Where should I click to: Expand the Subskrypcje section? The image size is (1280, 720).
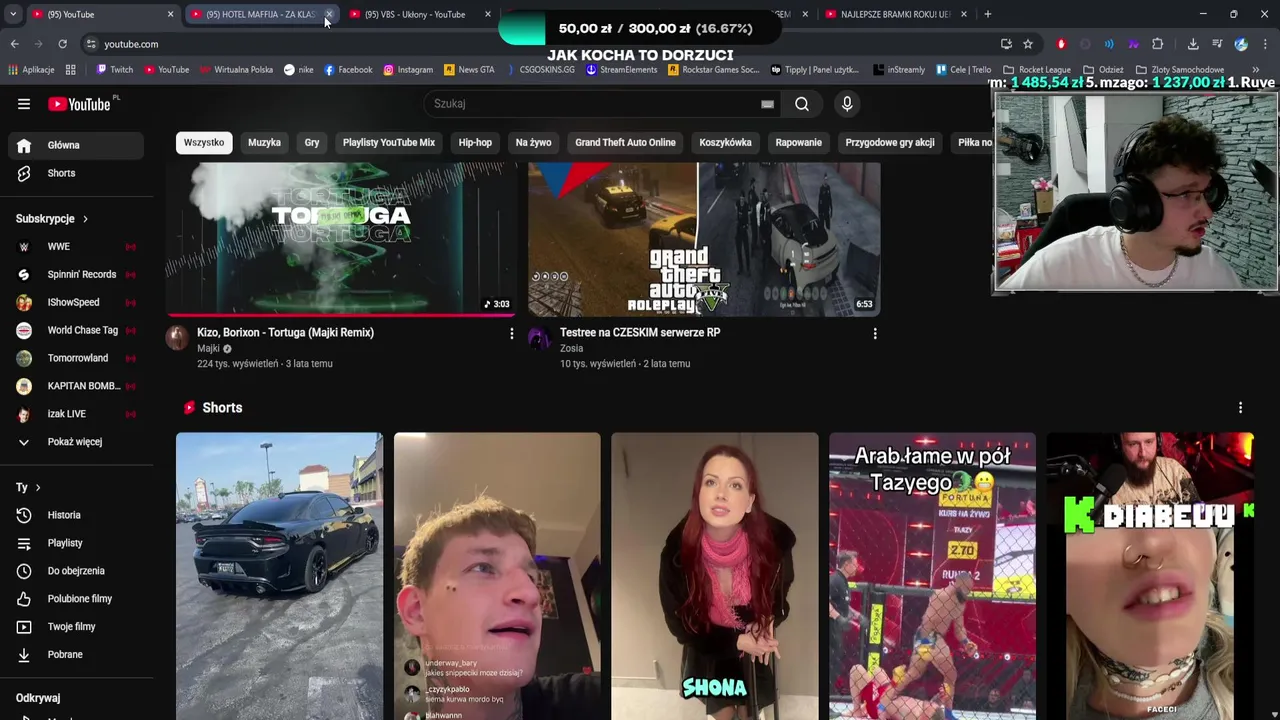pos(52,219)
